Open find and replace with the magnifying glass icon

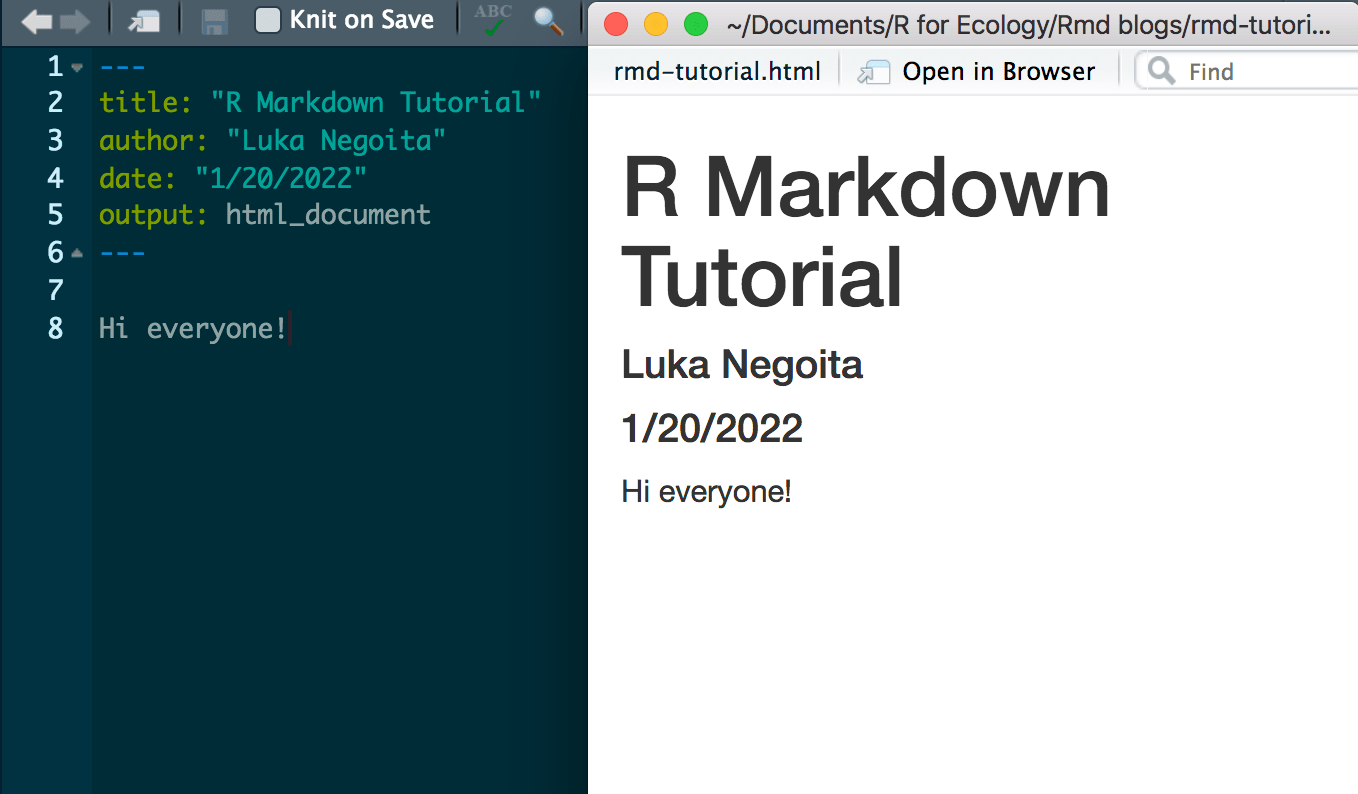point(549,19)
